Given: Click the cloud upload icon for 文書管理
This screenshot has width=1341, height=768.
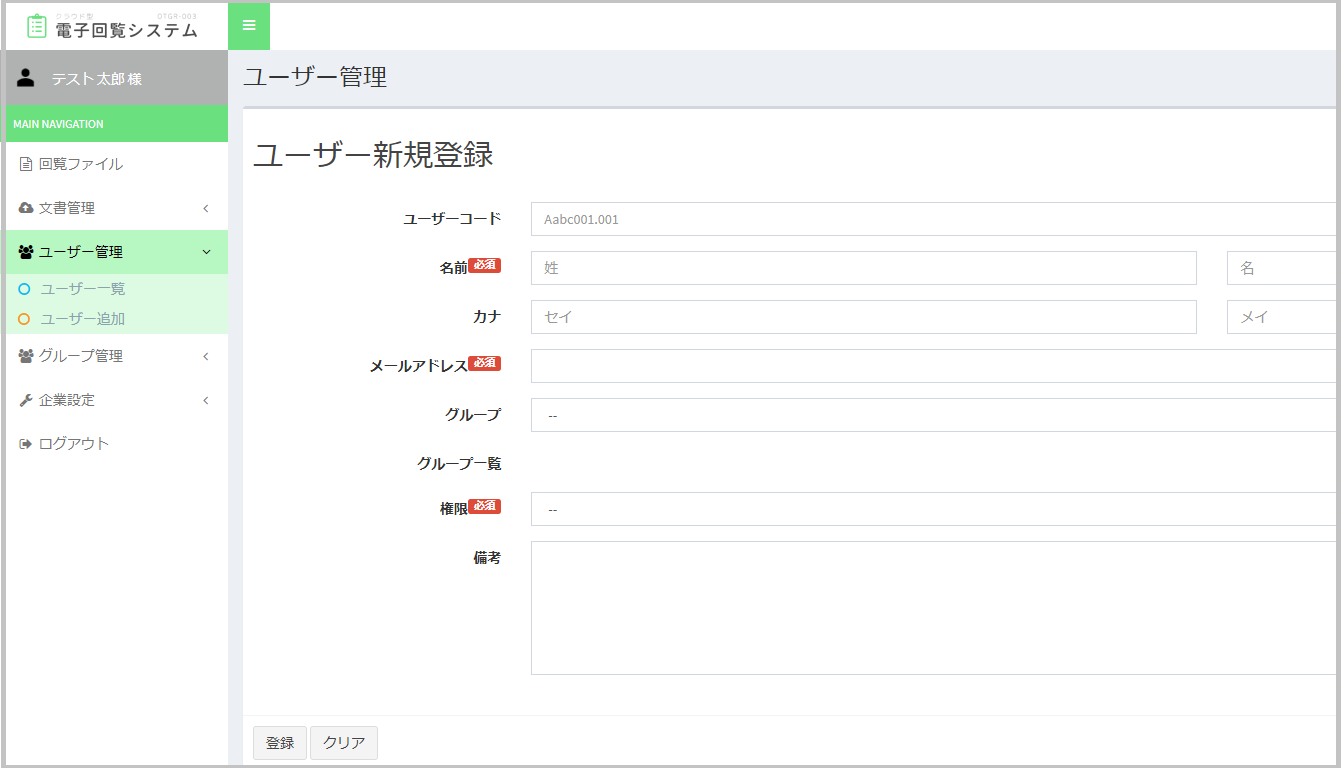Looking at the screenshot, I should [x=26, y=208].
